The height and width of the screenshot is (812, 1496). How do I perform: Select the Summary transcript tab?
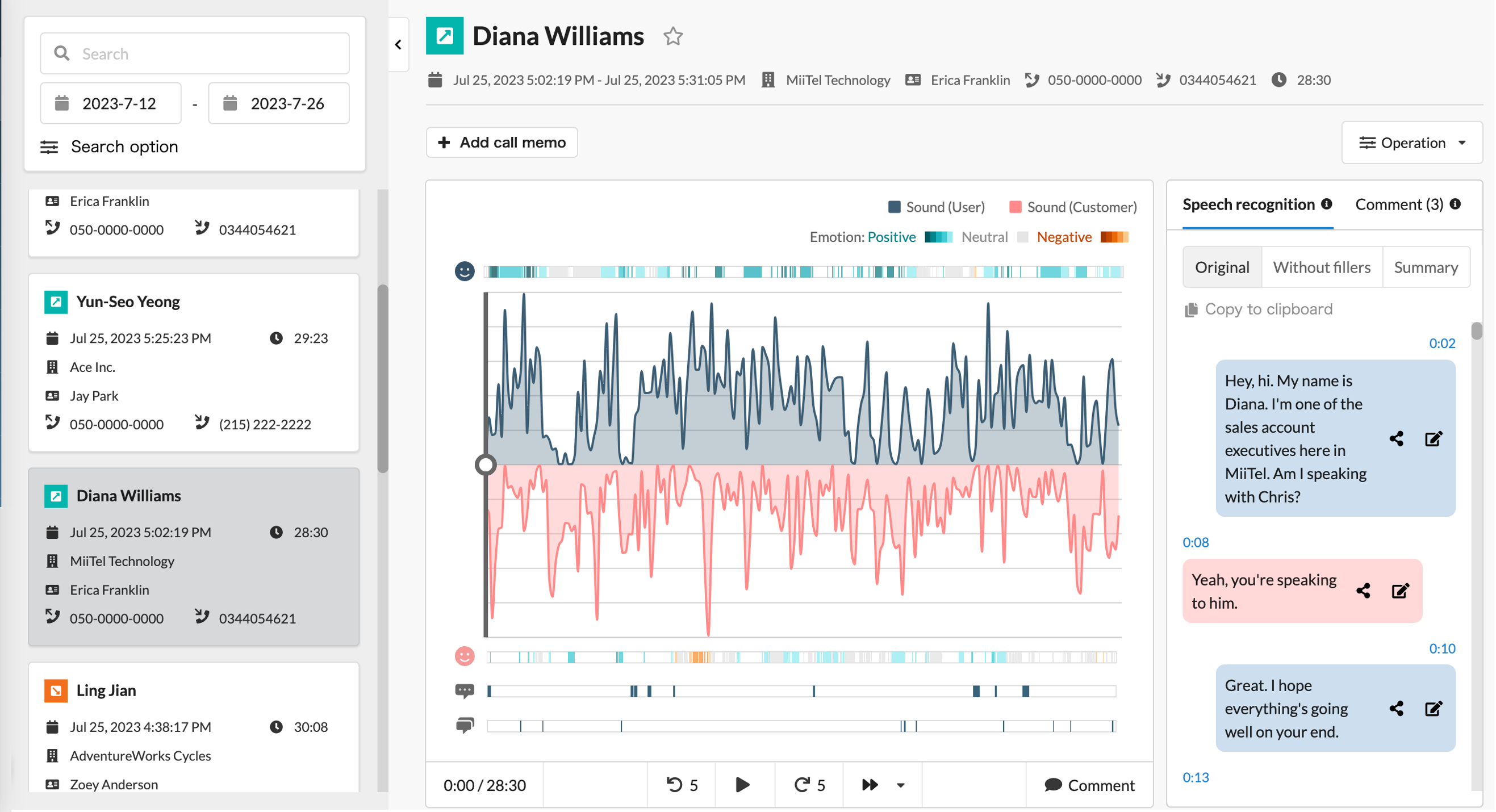coord(1425,267)
